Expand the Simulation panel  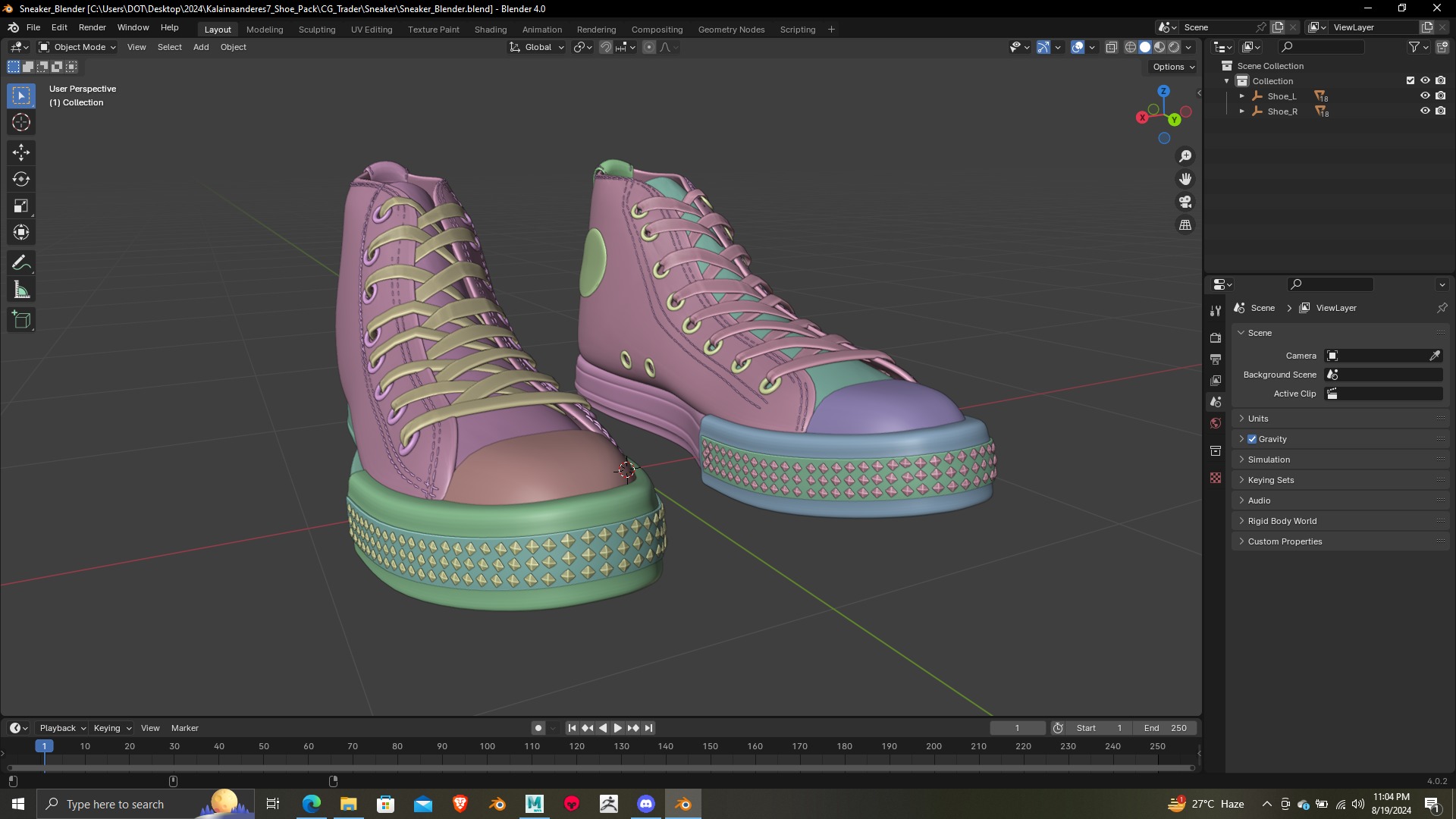(1340, 460)
